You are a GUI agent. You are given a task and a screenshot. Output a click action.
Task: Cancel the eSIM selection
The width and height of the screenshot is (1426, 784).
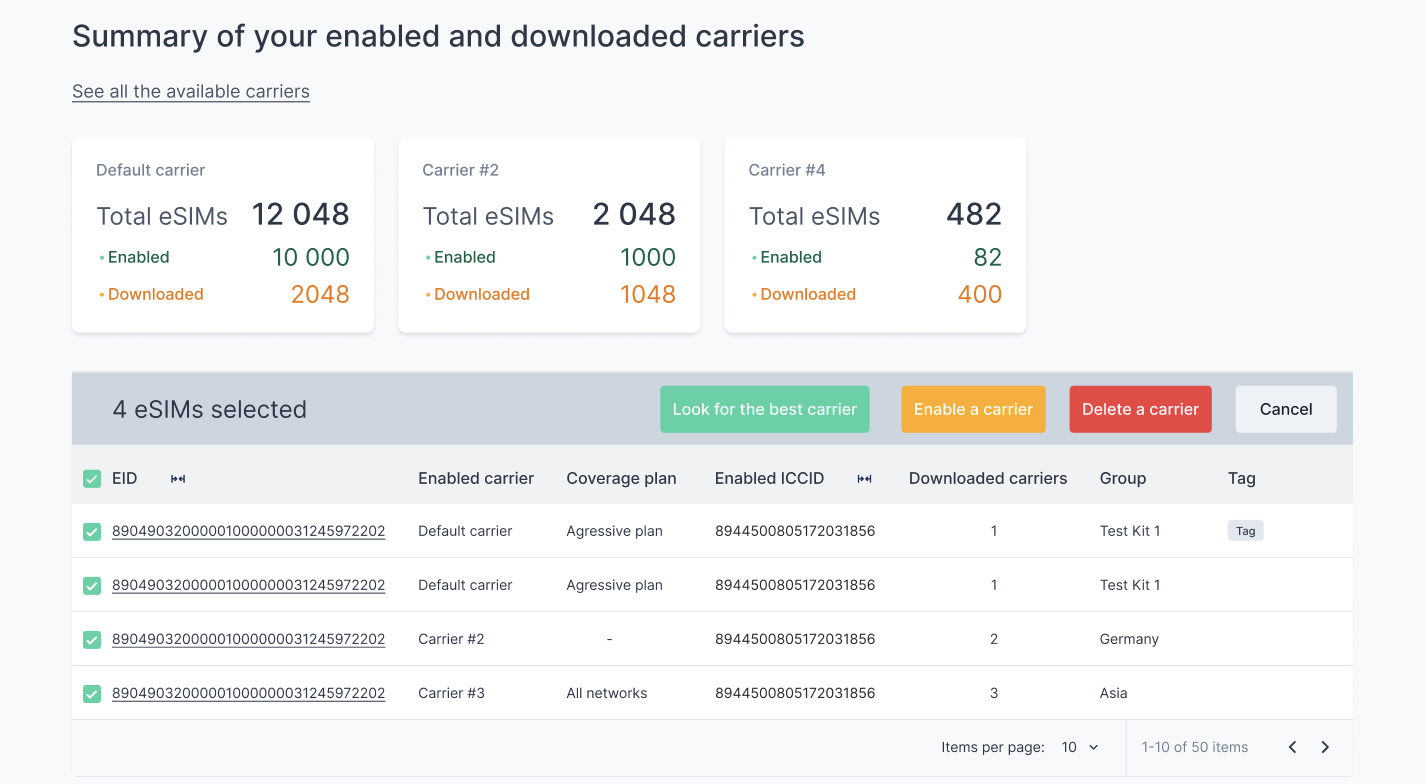[x=1285, y=409]
